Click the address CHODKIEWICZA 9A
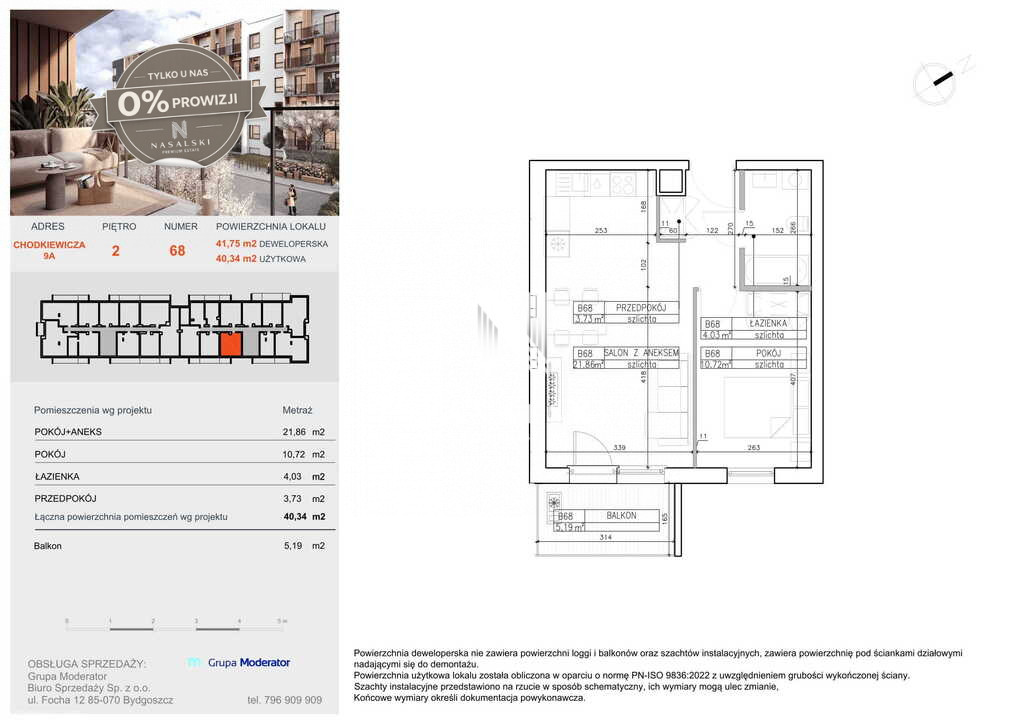The height and width of the screenshot is (724, 1024). (49, 250)
